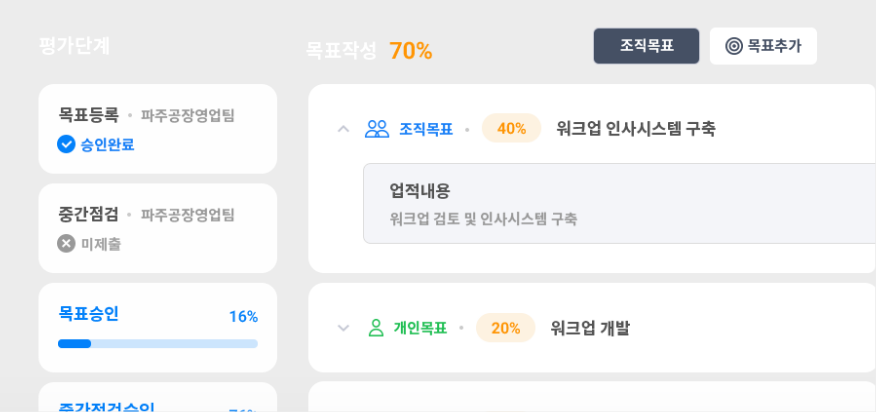This screenshot has width=876, height=412.
Task: Click the 20% orange weight badge
Action: point(506,328)
